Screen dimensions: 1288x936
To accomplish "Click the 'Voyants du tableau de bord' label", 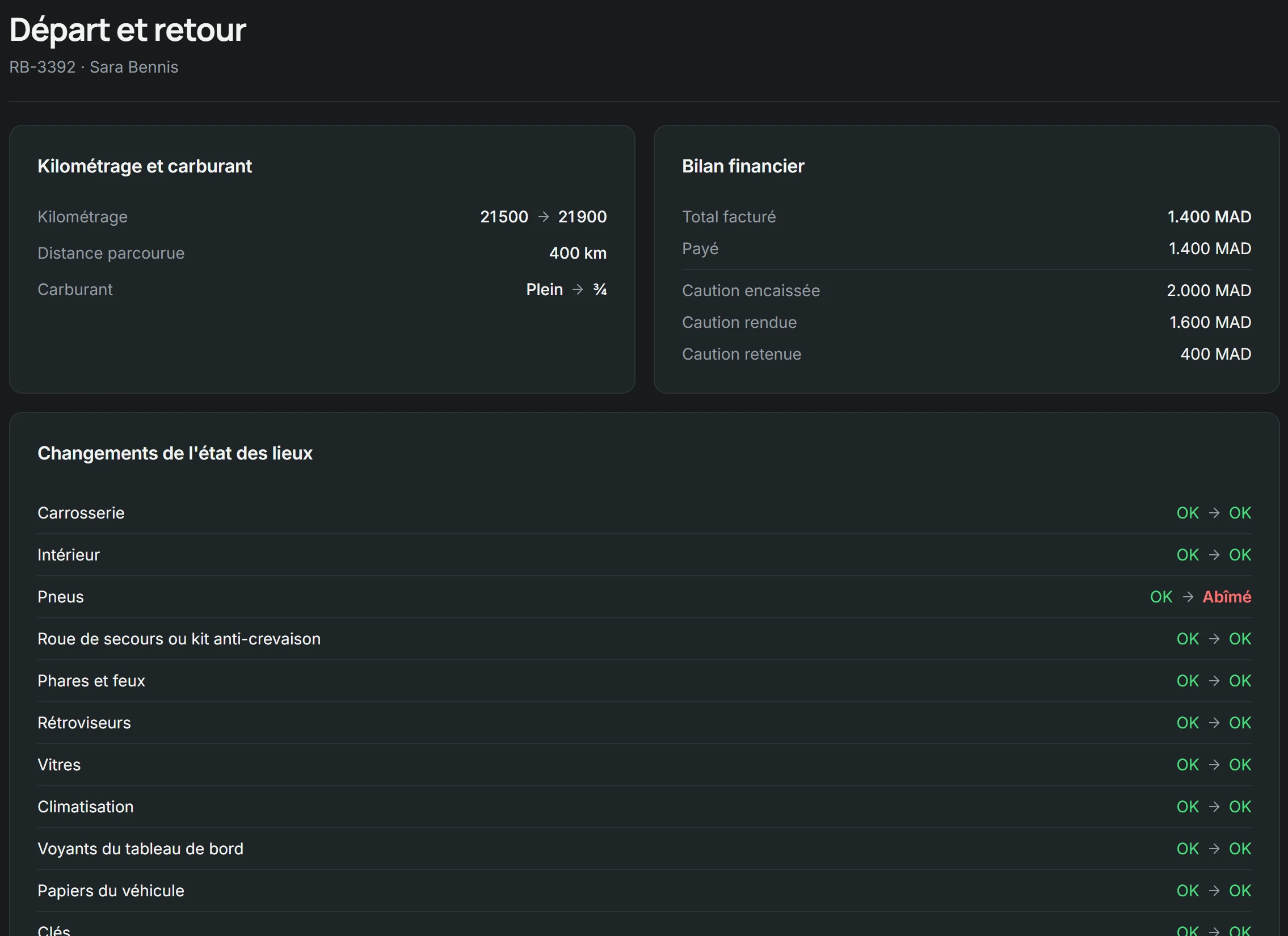I will point(140,849).
